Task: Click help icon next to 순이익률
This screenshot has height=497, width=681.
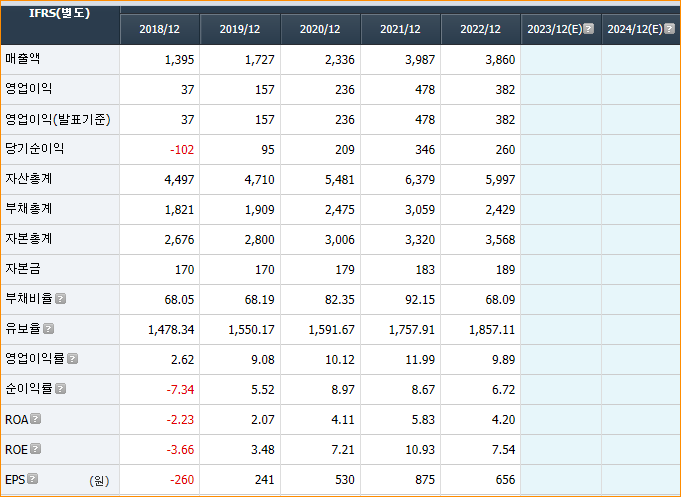Action: (61, 389)
